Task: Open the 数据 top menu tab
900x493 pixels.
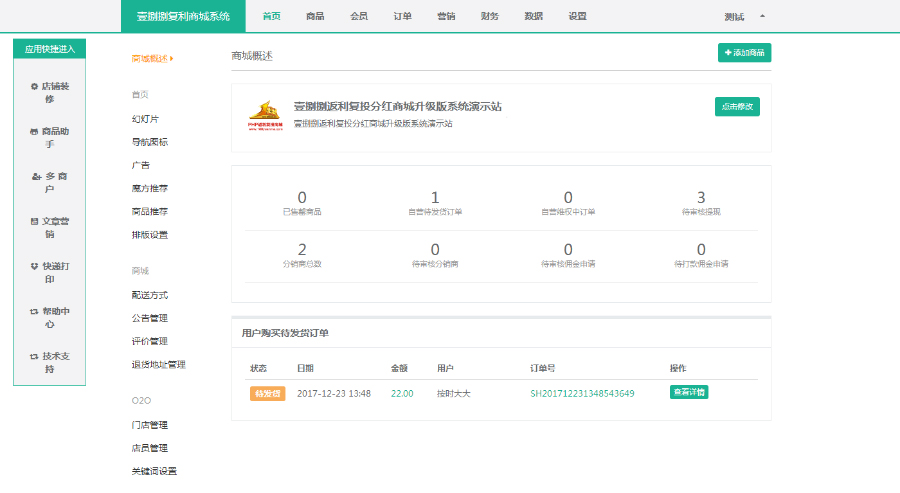Action: pyautogui.click(x=533, y=16)
